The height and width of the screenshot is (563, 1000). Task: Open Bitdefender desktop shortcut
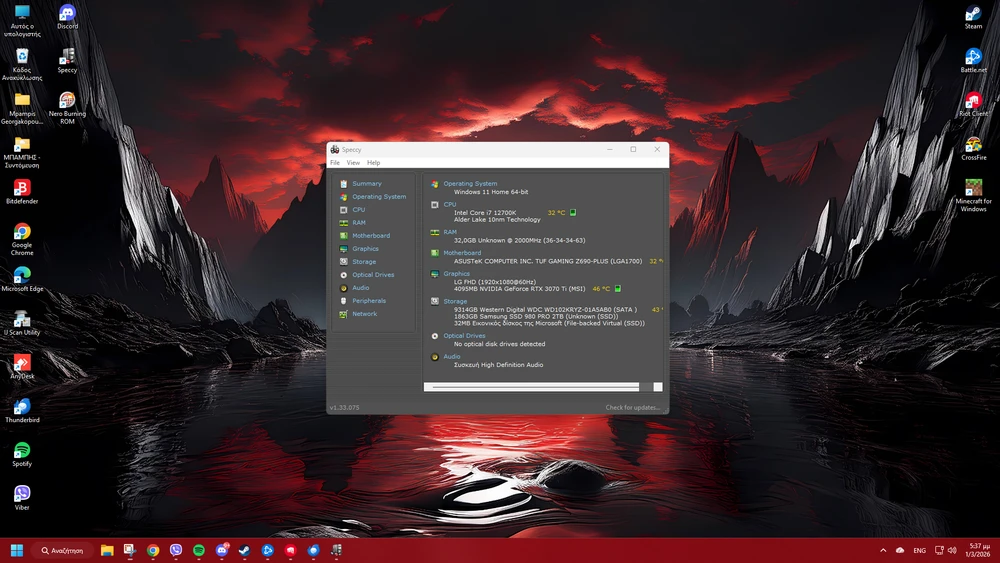click(22, 188)
